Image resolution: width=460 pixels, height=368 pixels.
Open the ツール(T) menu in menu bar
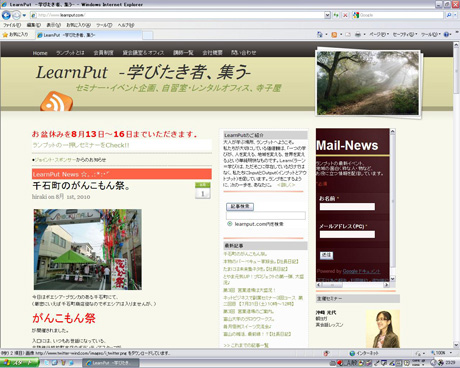(x=104, y=25)
